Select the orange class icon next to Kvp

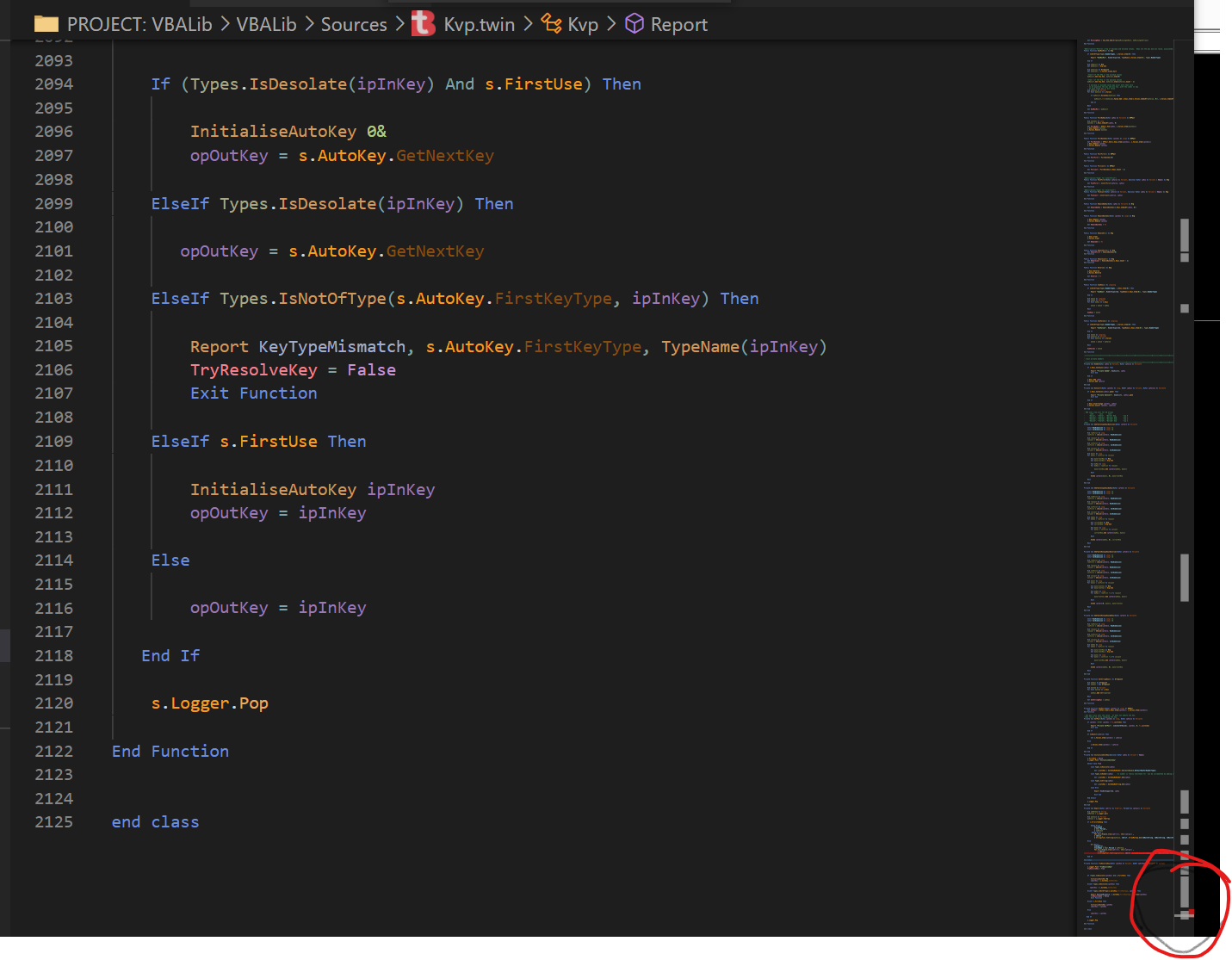(552, 23)
